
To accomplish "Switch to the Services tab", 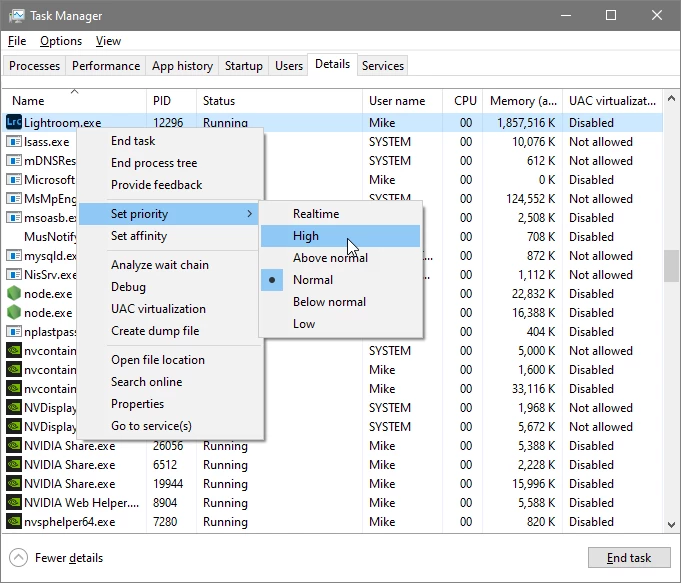I will pyautogui.click(x=383, y=66).
